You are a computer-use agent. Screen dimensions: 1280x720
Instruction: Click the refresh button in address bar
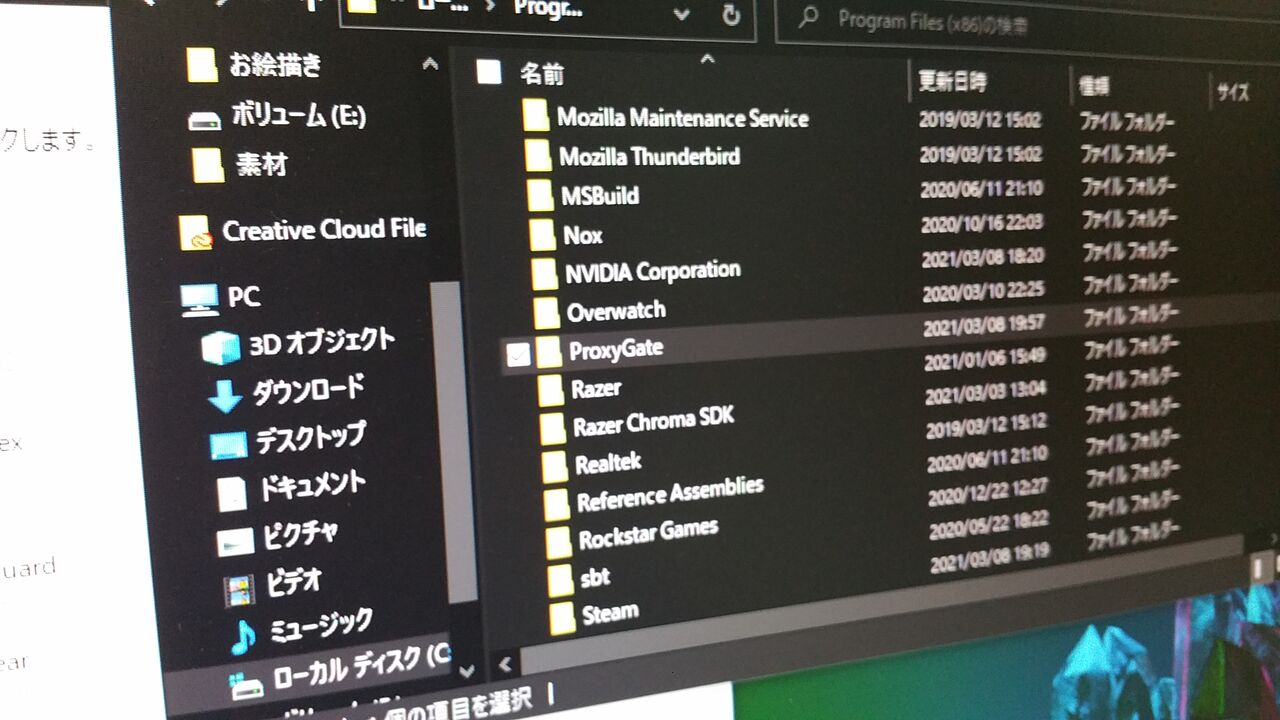730,15
